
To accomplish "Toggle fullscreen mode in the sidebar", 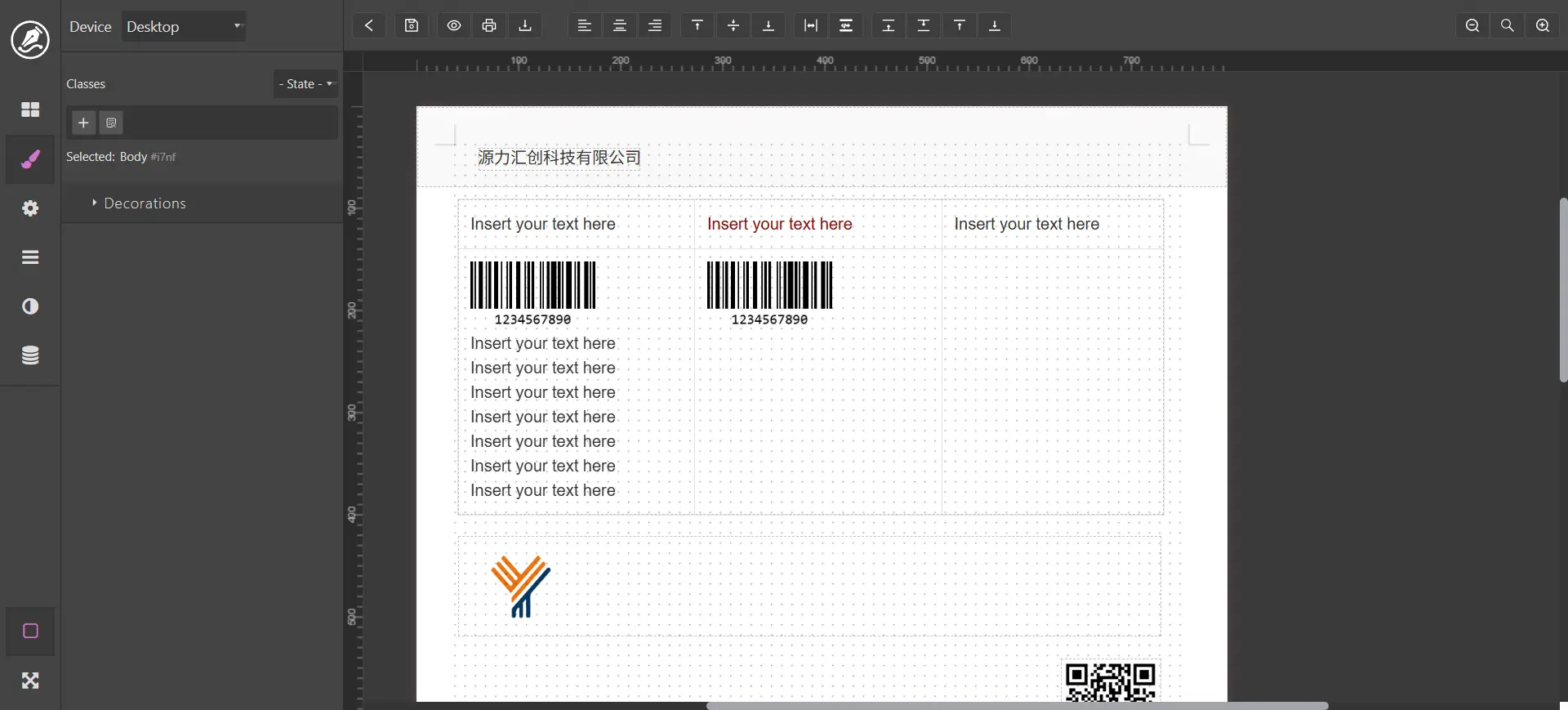I will 30,681.
